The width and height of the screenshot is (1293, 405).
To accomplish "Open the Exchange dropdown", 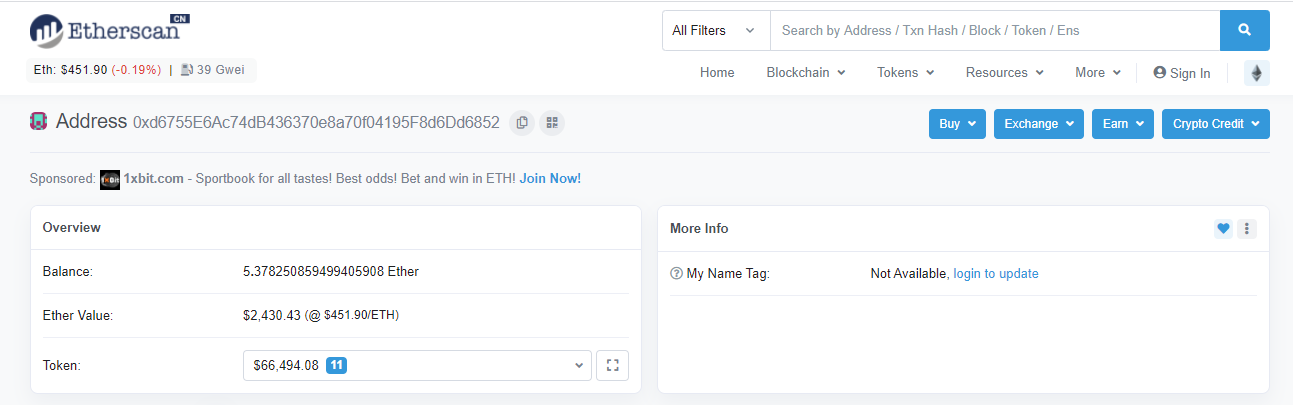I will tap(1039, 124).
